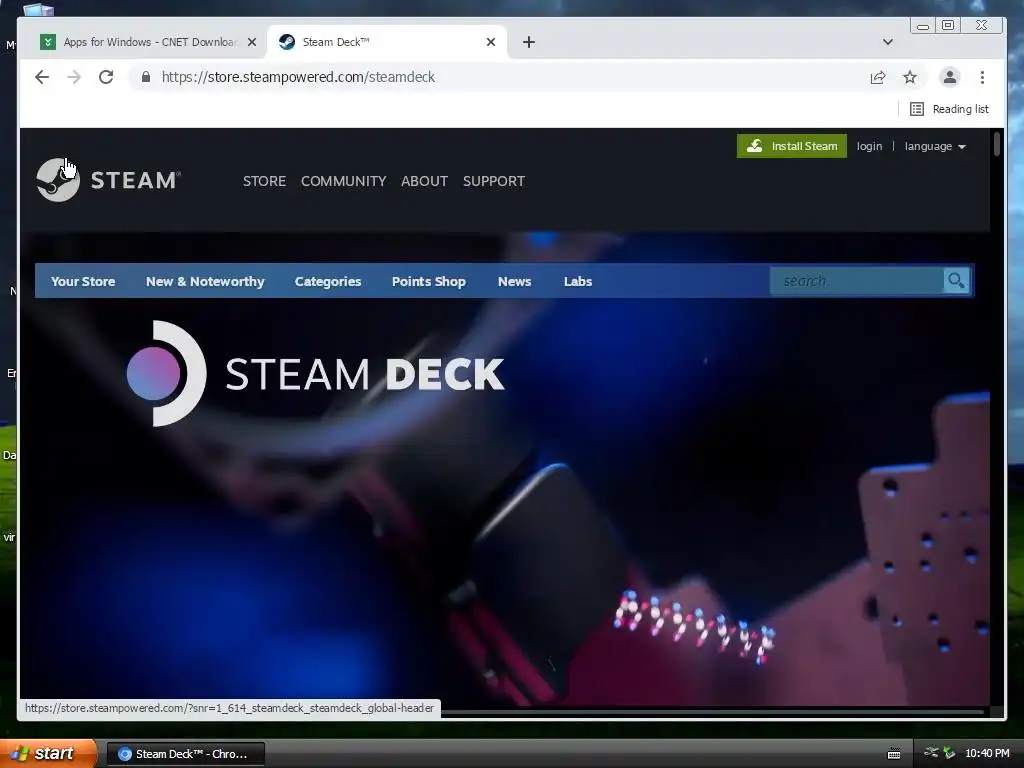Expand the language dropdown
1024x768 pixels.
935,146
